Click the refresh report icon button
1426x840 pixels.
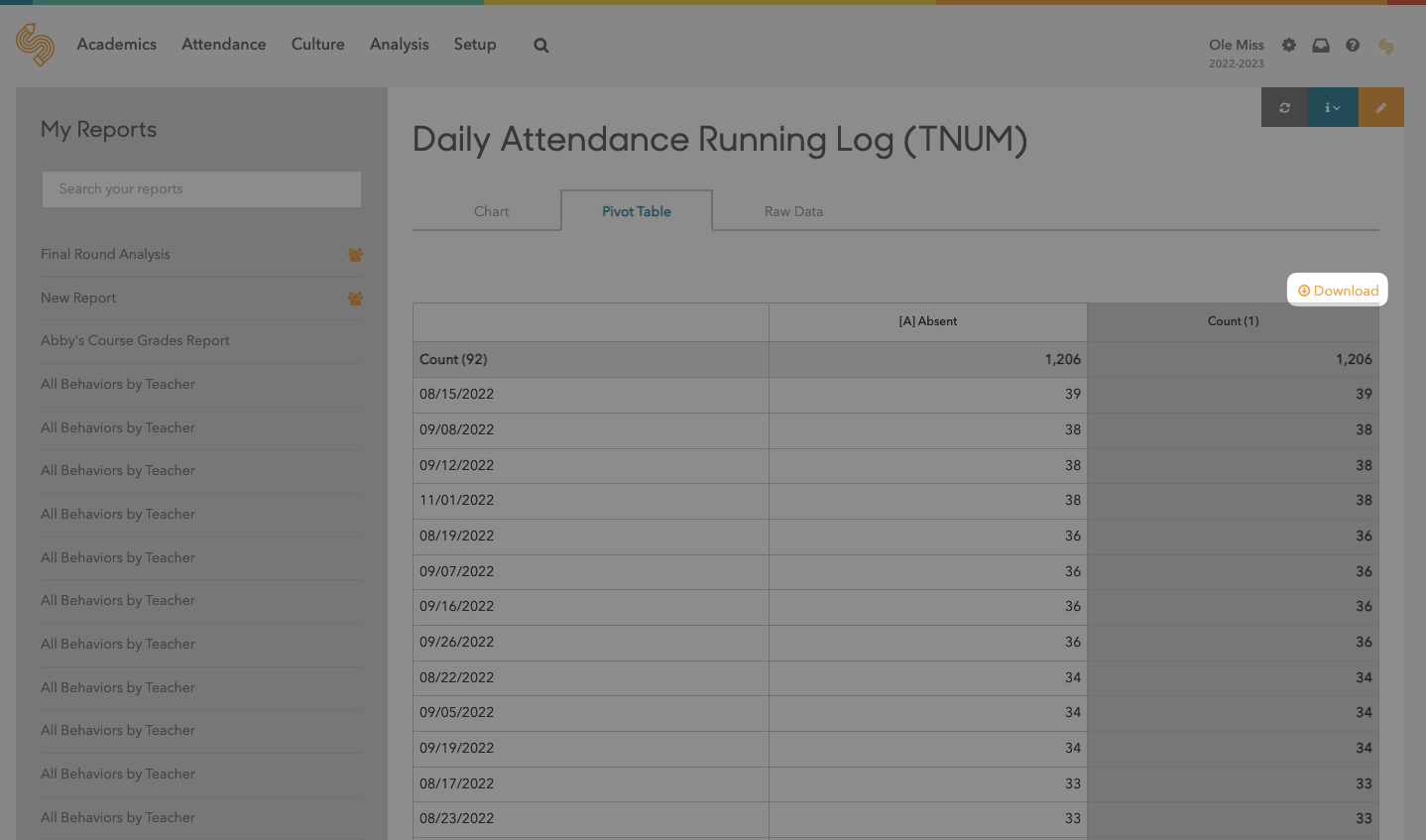1284,108
